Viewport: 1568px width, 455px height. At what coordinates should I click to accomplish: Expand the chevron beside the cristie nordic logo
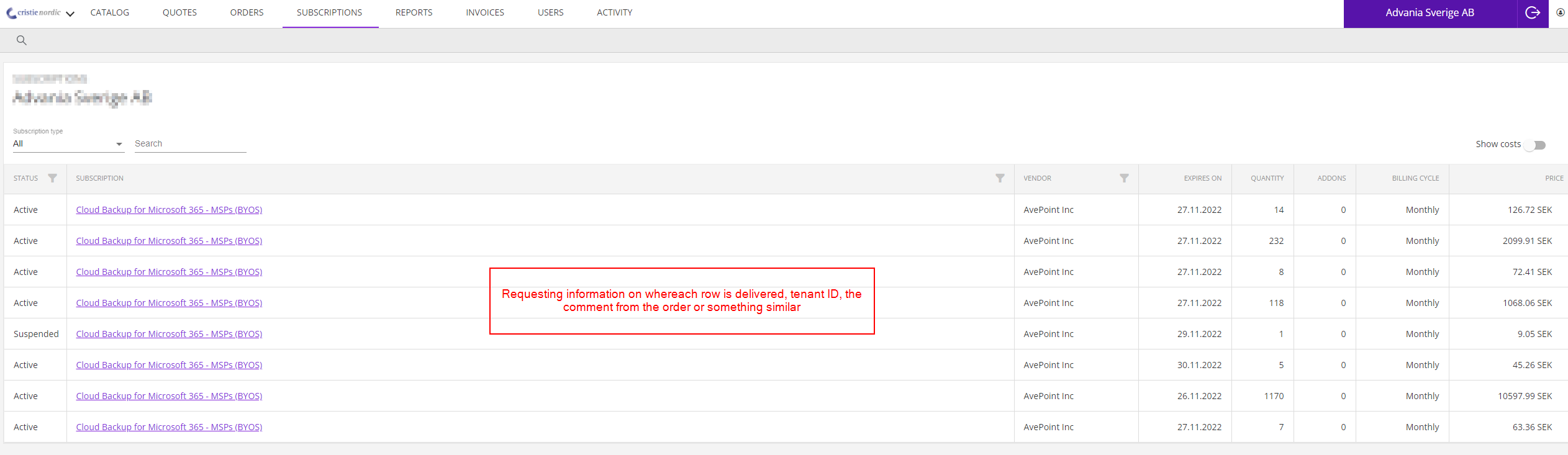(x=70, y=14)
